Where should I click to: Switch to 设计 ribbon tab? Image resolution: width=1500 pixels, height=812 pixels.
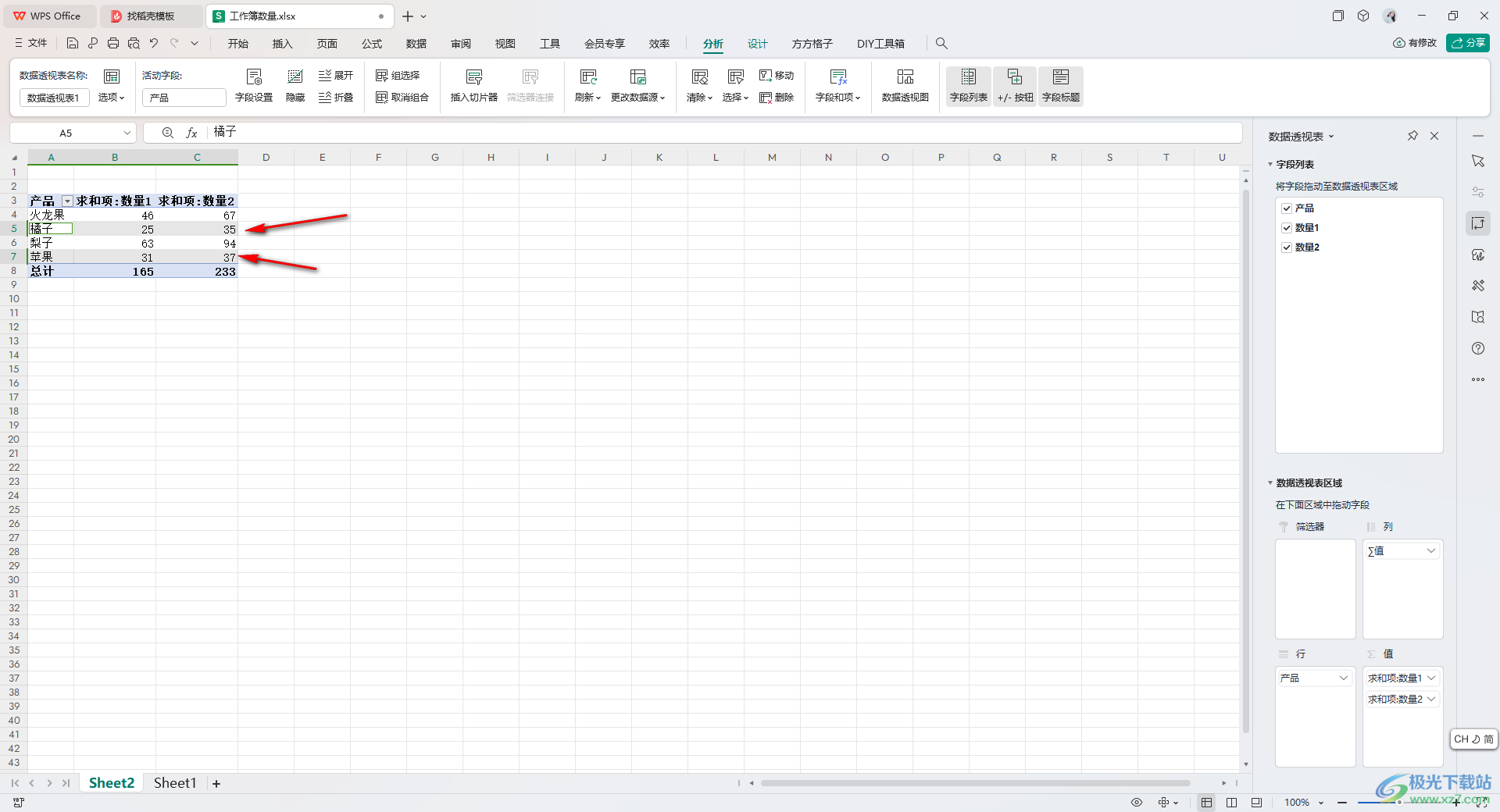[x=758, y=44]
